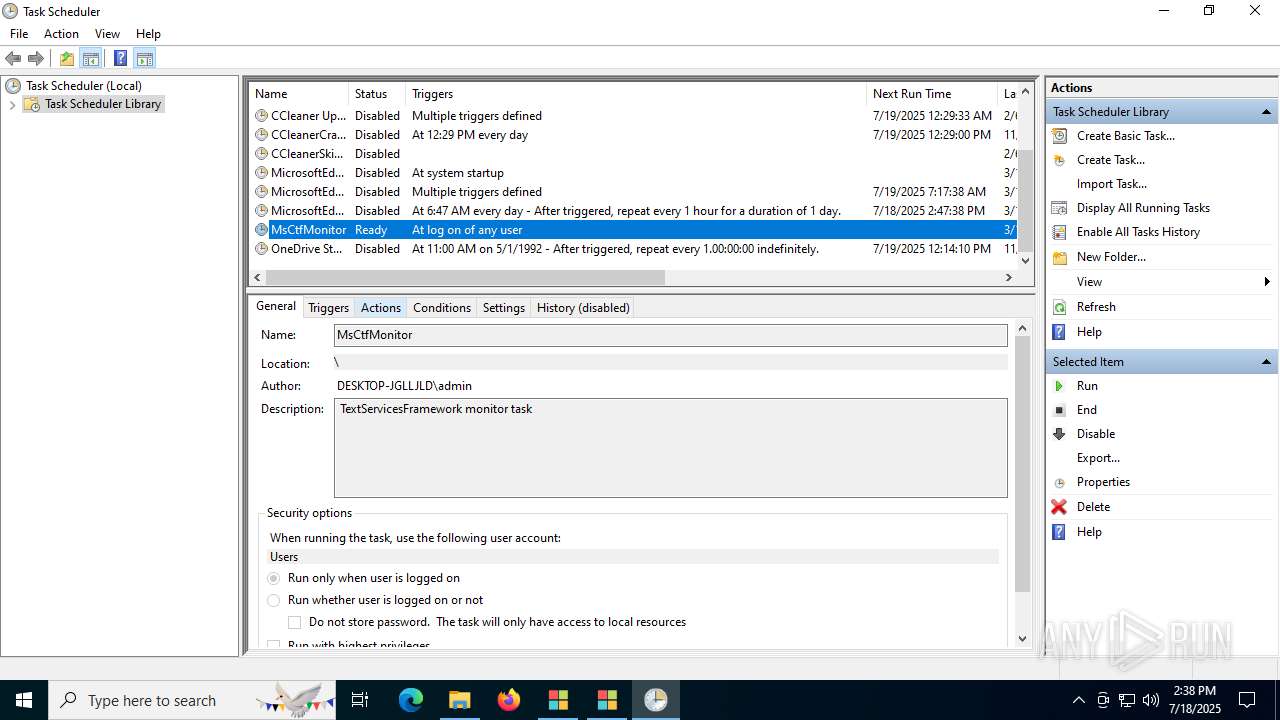The width and height of the screenshot is (1280, 720).
Task: Open the History (disabled) tab
Action: 583,308
